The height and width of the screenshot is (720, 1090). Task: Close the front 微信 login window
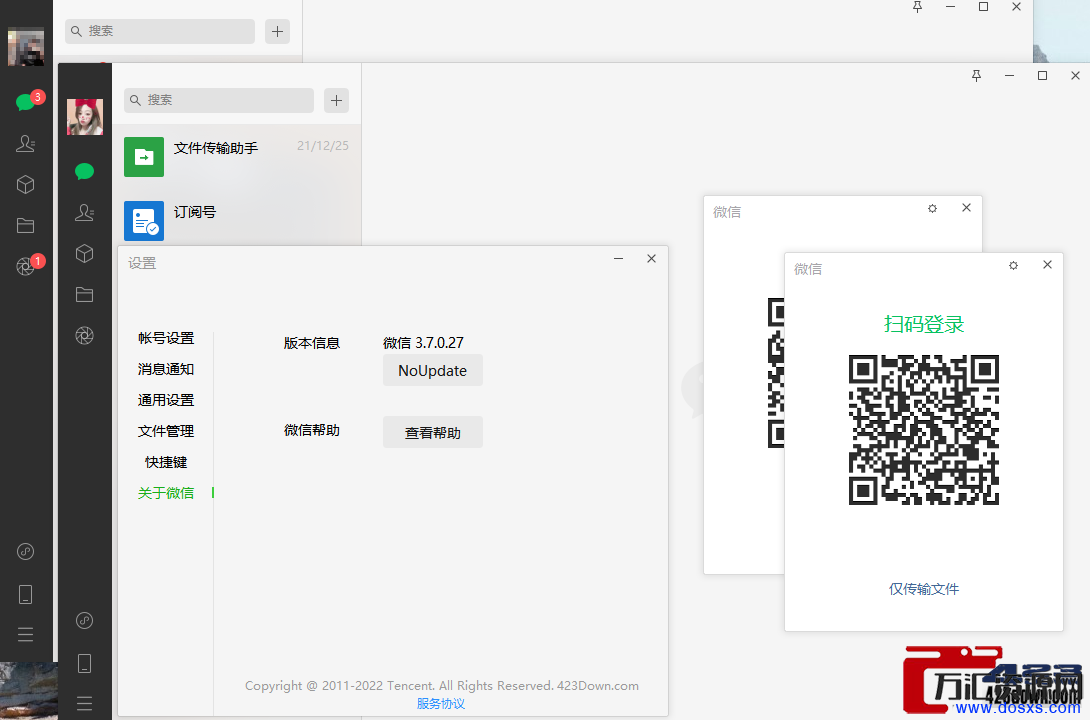tap(1048, 265)
